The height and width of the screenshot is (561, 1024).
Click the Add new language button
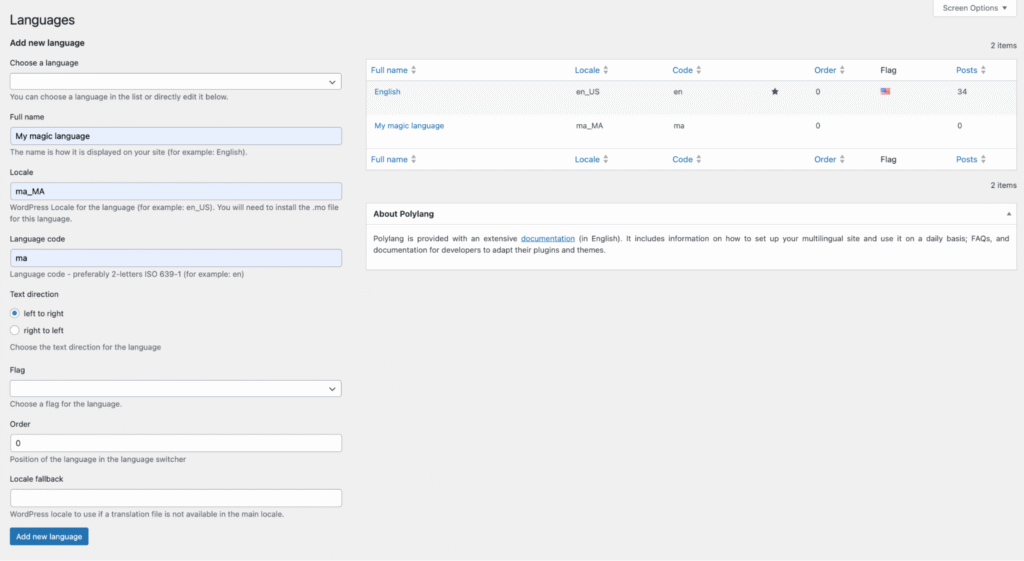(x=49, y=536)
